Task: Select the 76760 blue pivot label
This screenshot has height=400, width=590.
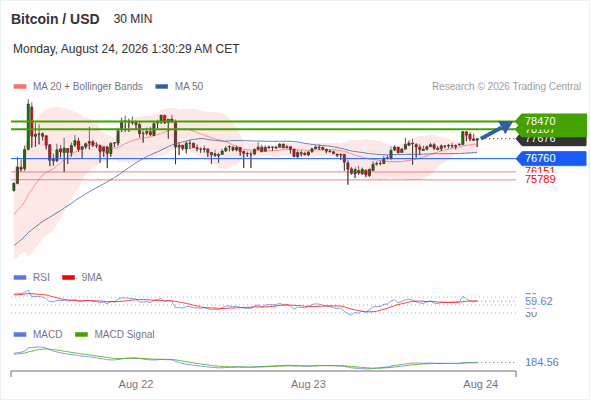Action: pyautogui.click(x=552, y=158)
